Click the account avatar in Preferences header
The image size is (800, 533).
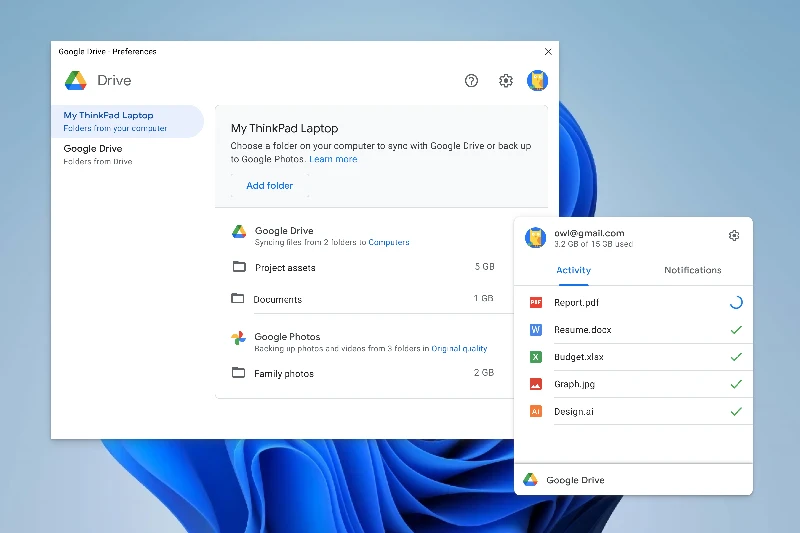[x=538, y=81]
